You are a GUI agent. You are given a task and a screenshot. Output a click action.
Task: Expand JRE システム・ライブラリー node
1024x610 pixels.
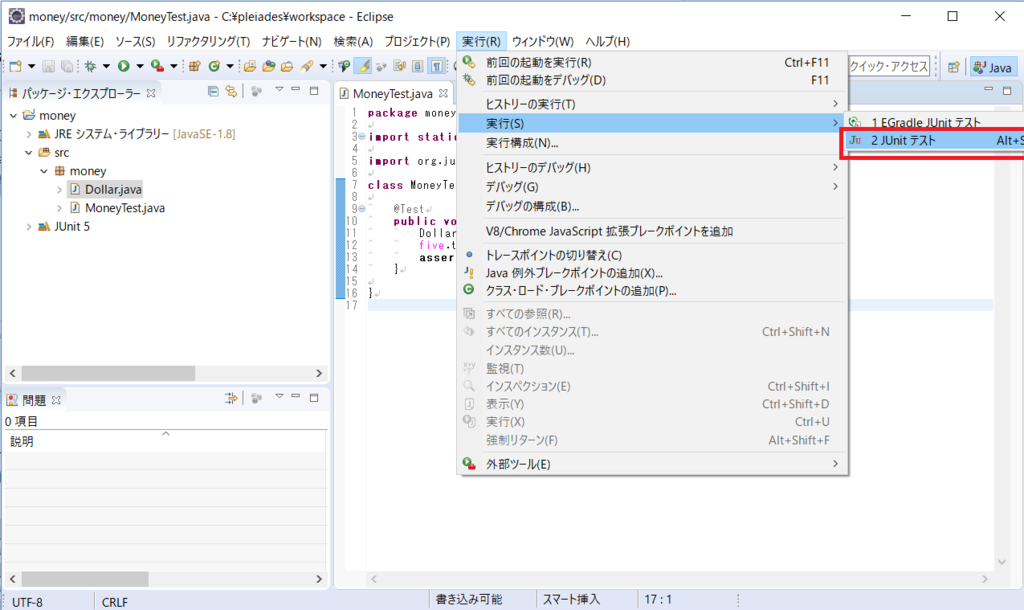pos(29,134)
